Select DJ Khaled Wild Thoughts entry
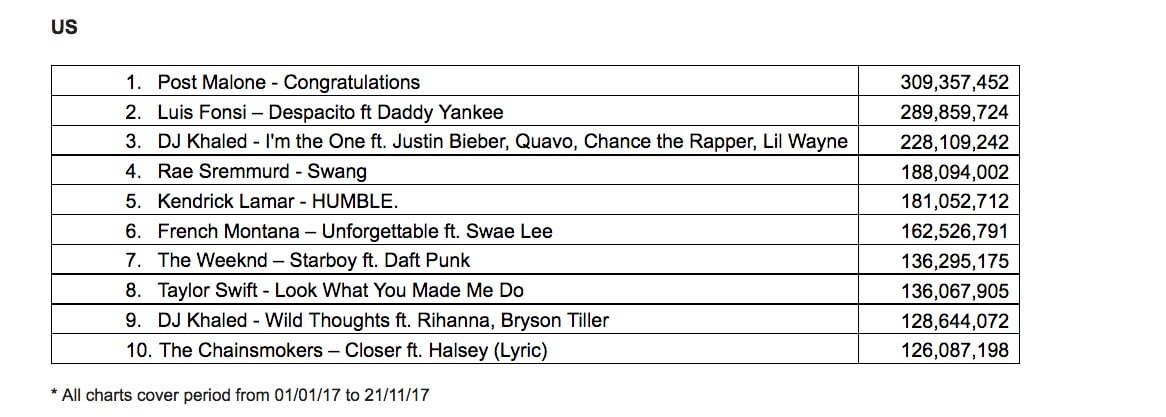 pyautogui.click(x=383, y=321)
